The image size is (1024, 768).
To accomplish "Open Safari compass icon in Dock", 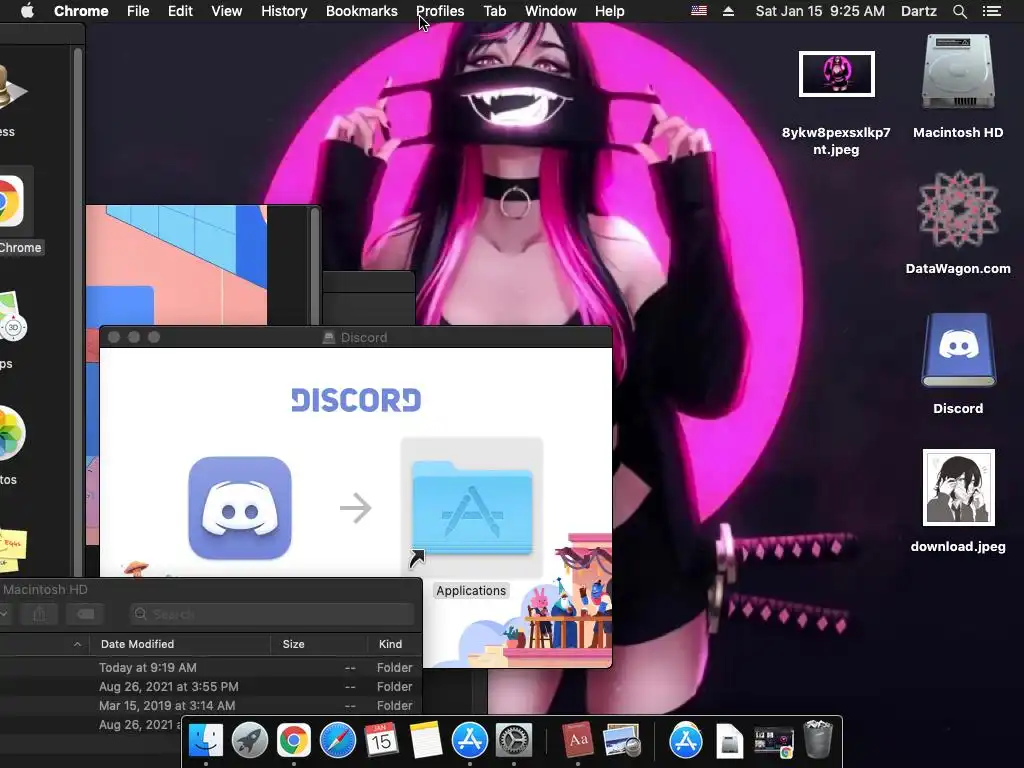I will [x=338, y=741].
